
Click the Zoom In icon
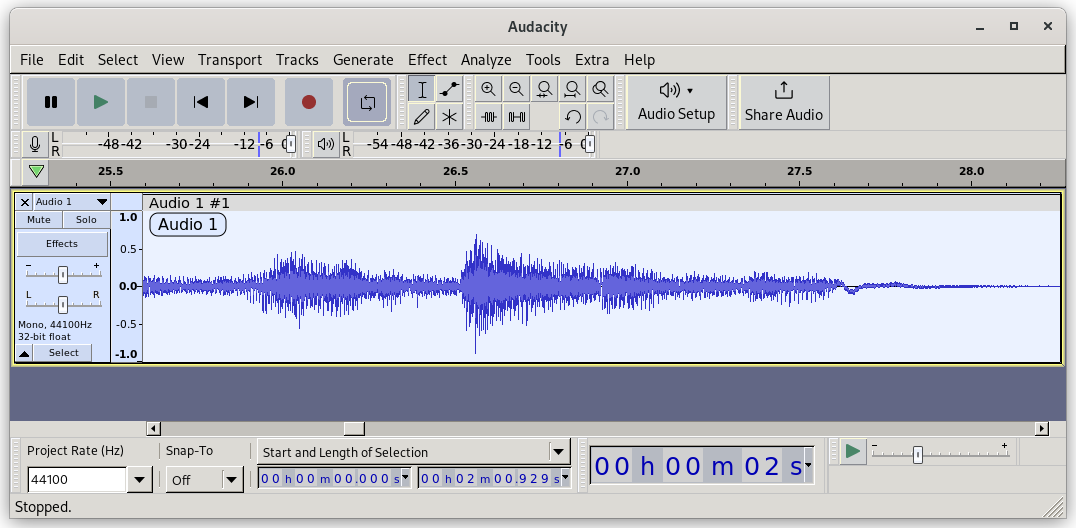point(489,89)
